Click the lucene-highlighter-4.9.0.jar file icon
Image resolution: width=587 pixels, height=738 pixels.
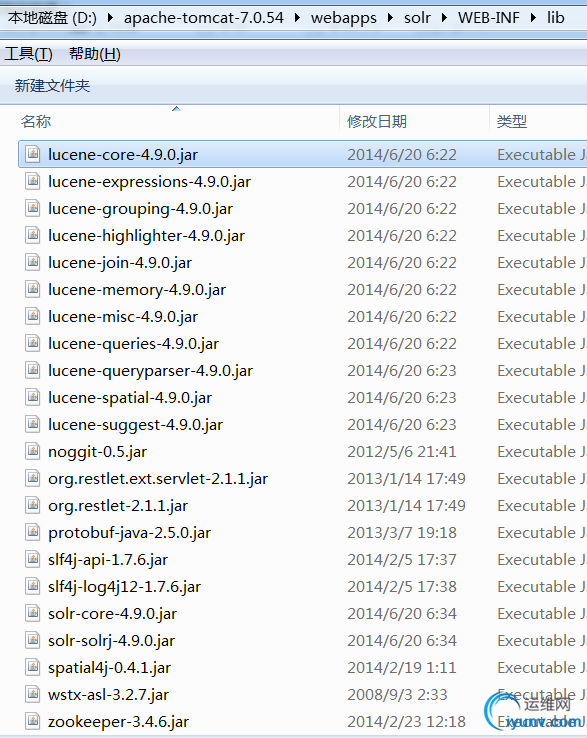click(32, 235)
